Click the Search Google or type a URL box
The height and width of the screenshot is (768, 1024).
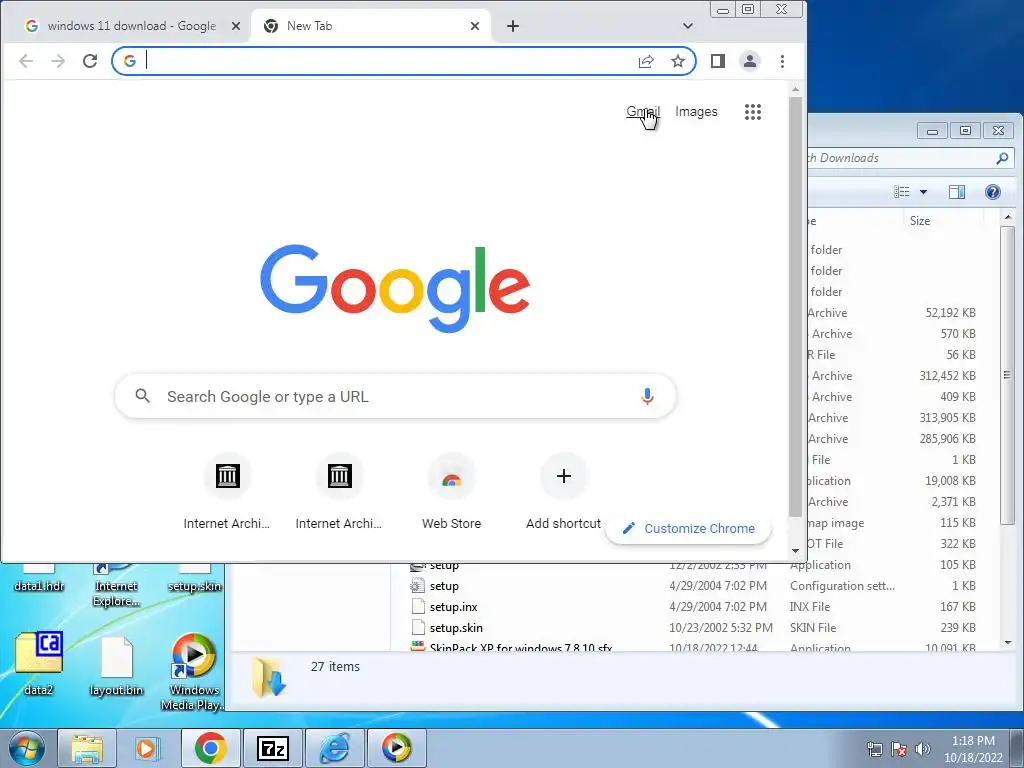click(x=395, y=396)
